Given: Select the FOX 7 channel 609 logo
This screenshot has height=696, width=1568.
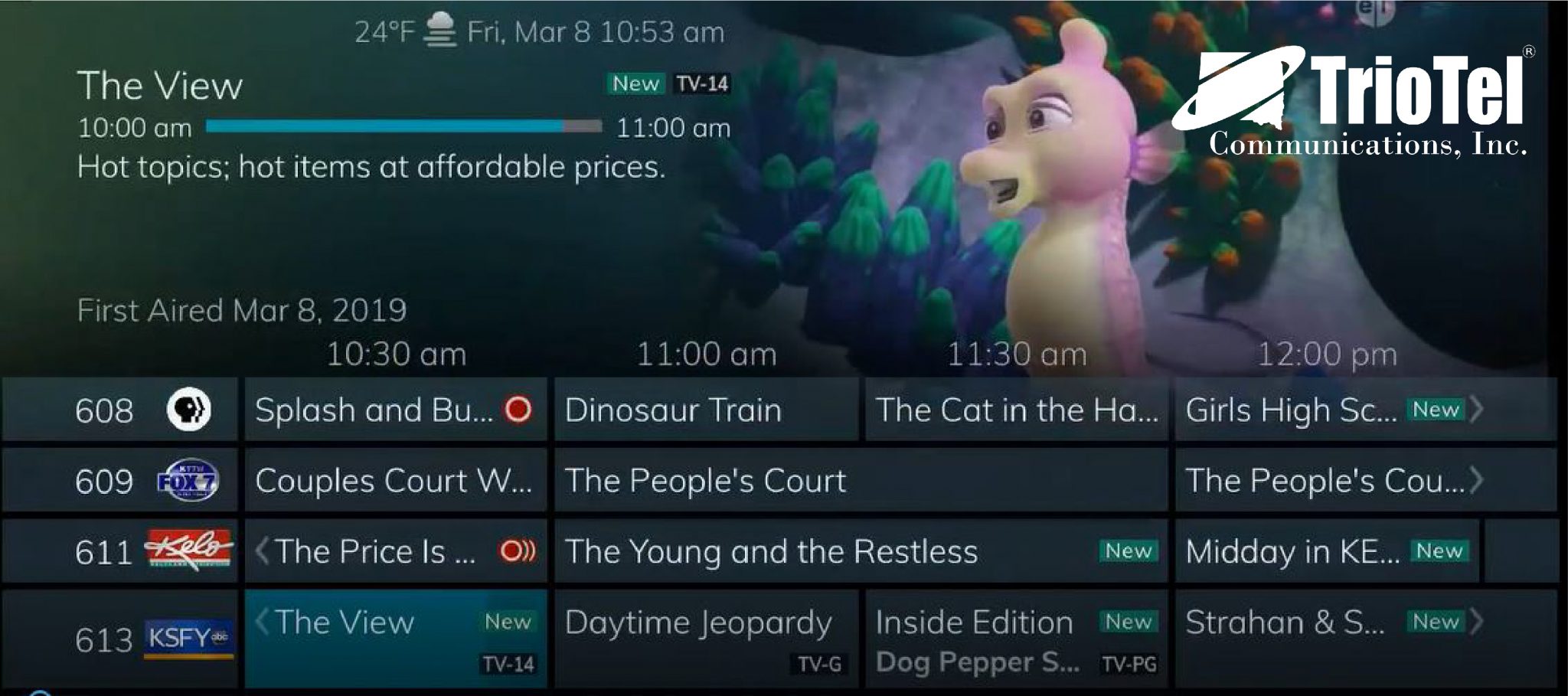Looking at the screenshot, I should pos(188,481).
